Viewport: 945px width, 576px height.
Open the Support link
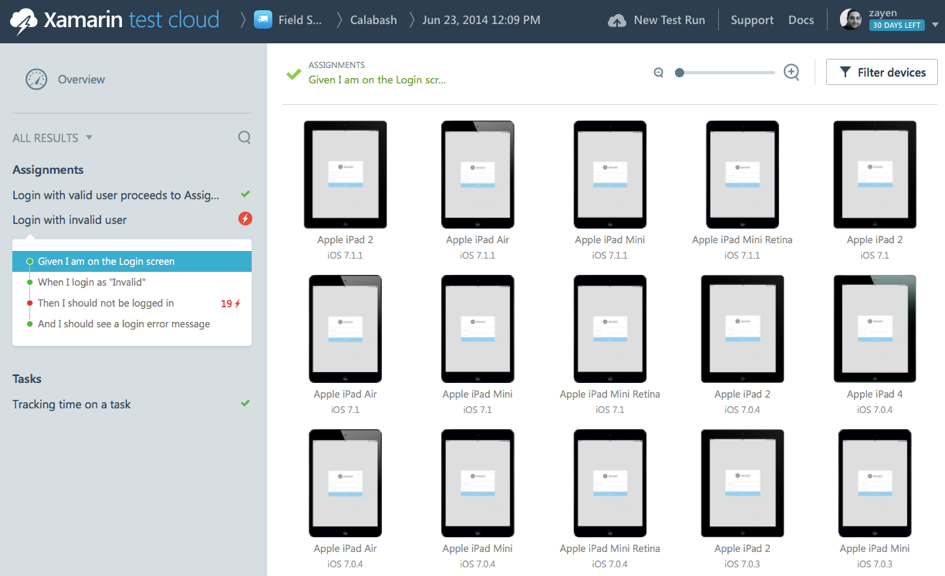752,20
